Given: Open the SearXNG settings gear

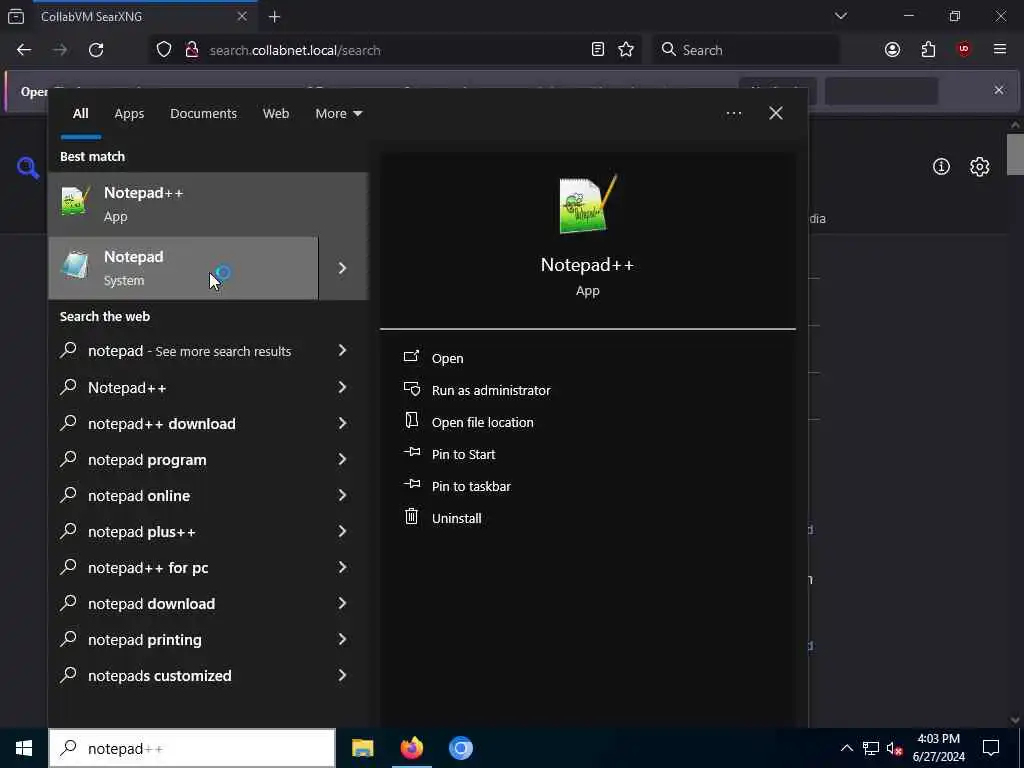Looking at the screenshot, I should point(979,167).
